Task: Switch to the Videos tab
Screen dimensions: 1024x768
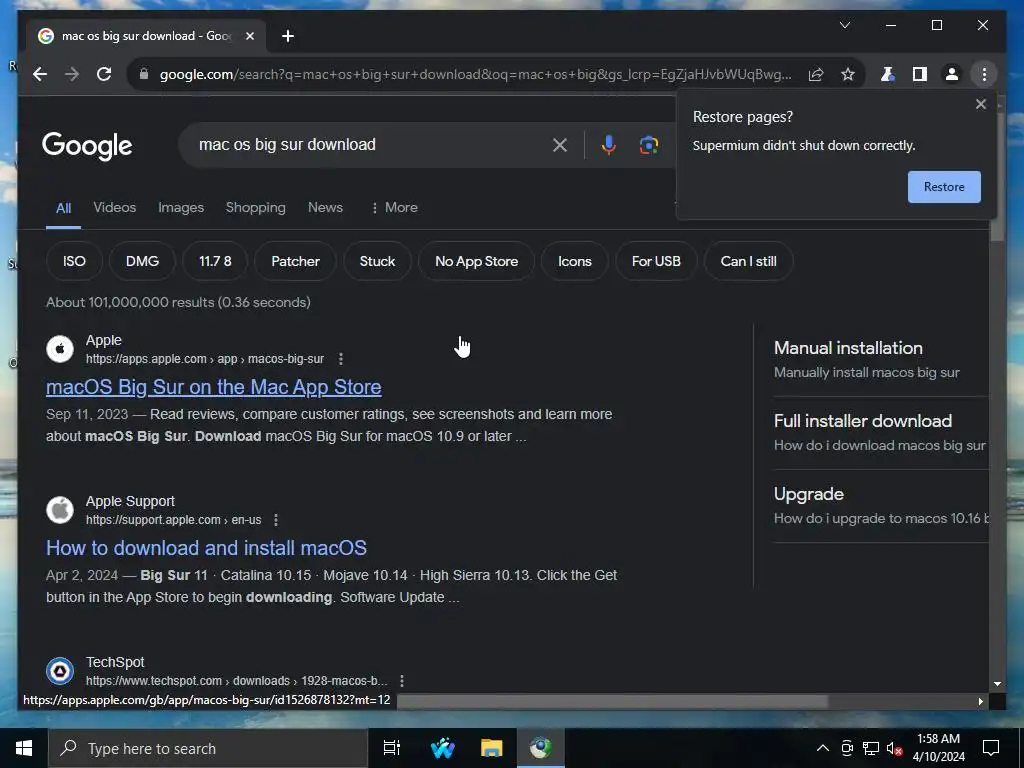Action: point(114,208)
